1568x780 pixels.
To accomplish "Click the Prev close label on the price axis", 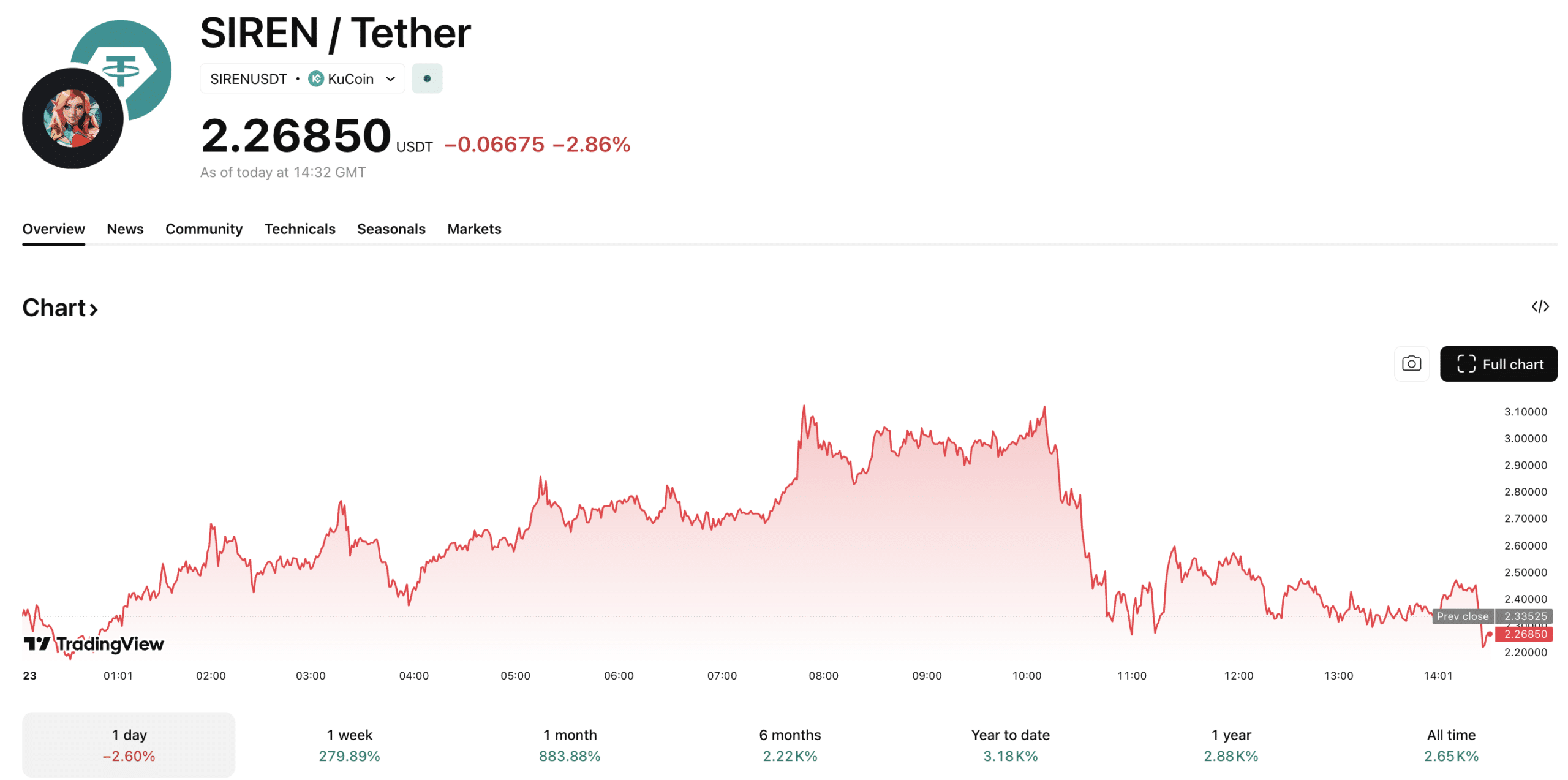I will tap(1462, 616).
